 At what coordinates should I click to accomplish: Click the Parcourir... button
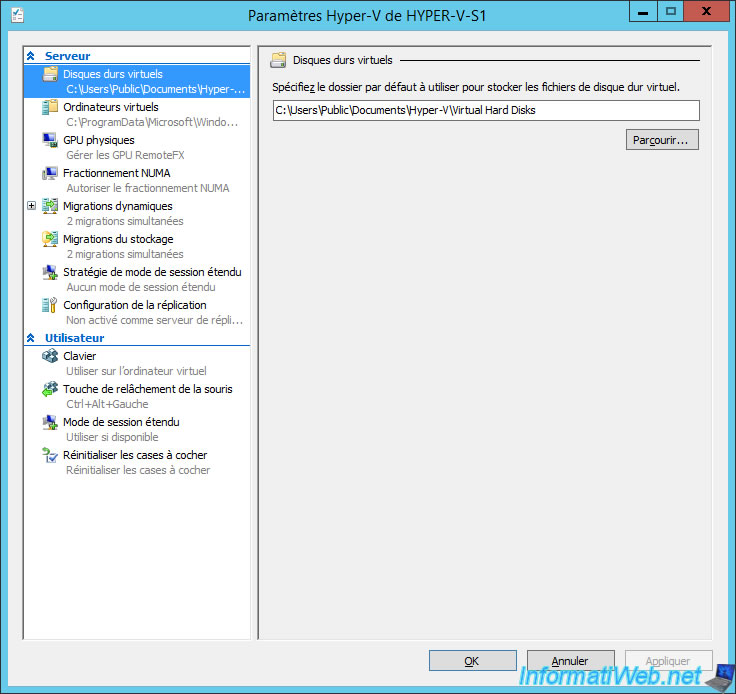[662, 140]
